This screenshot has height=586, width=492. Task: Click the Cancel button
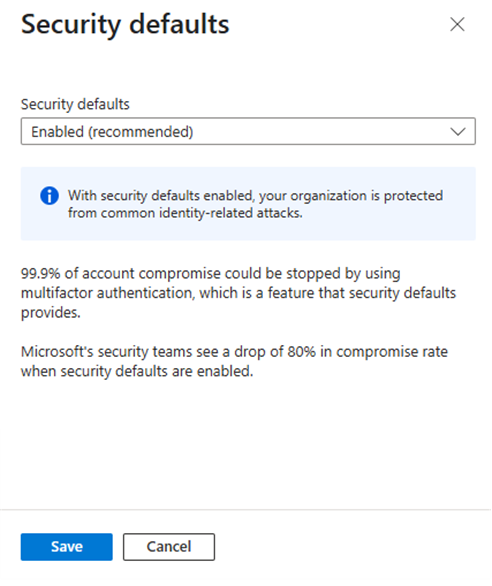169,547
